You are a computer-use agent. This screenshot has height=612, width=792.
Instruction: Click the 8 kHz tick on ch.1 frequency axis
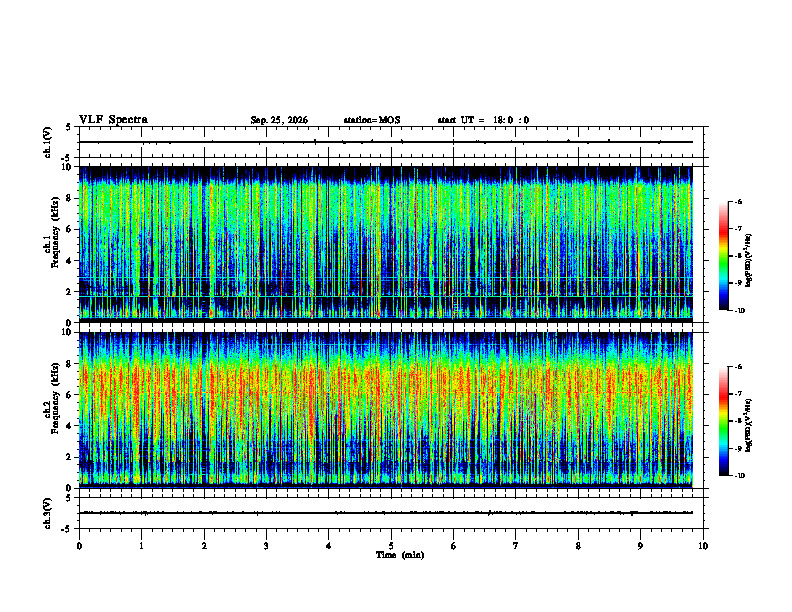click(73, 198)
